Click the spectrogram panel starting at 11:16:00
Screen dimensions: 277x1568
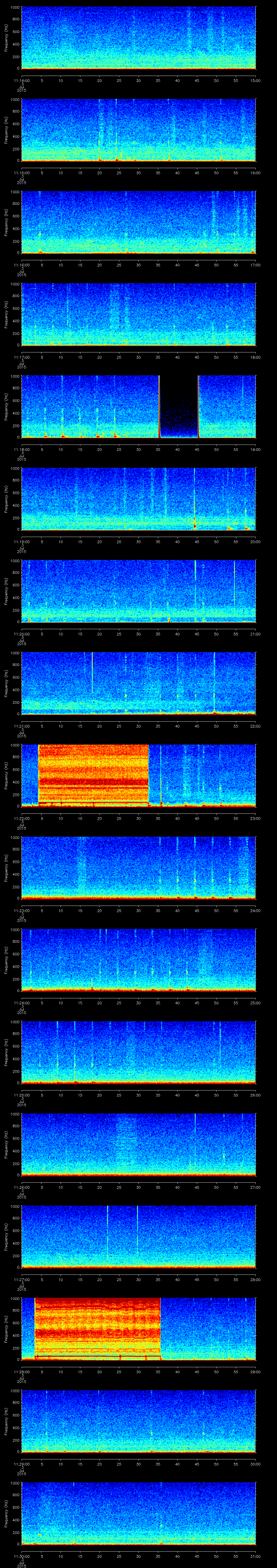coord(138,222)
